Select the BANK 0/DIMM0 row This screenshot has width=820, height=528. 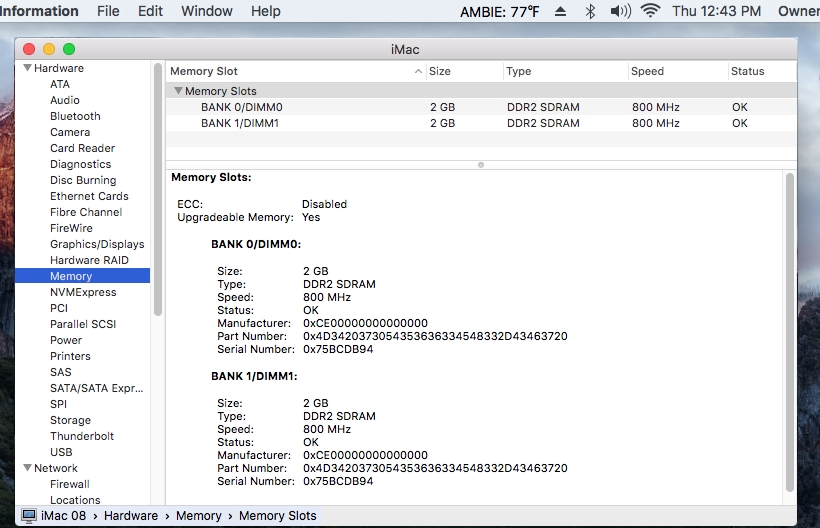coord(481,107)
